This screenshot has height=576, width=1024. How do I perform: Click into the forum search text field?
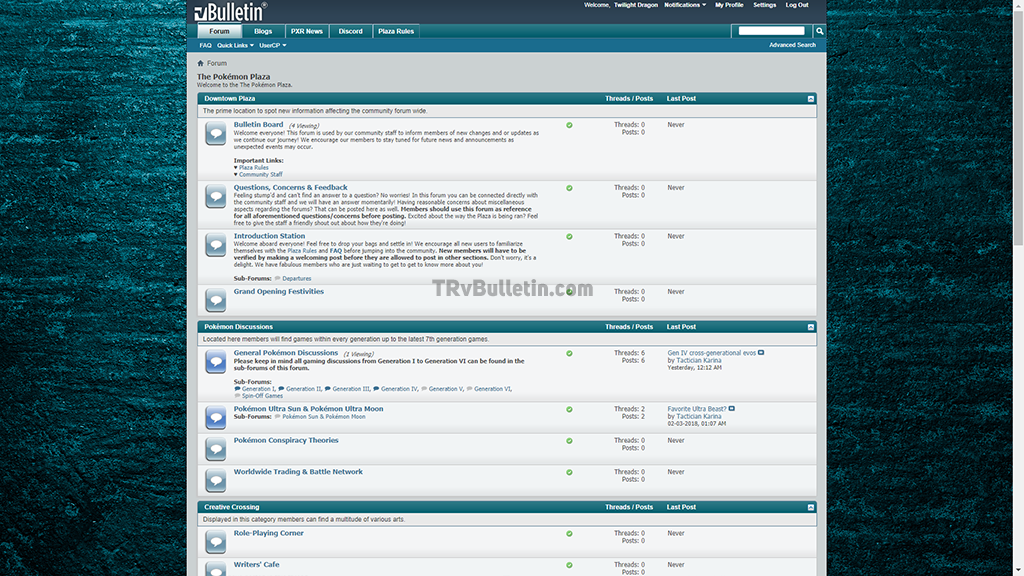point(770,31)
